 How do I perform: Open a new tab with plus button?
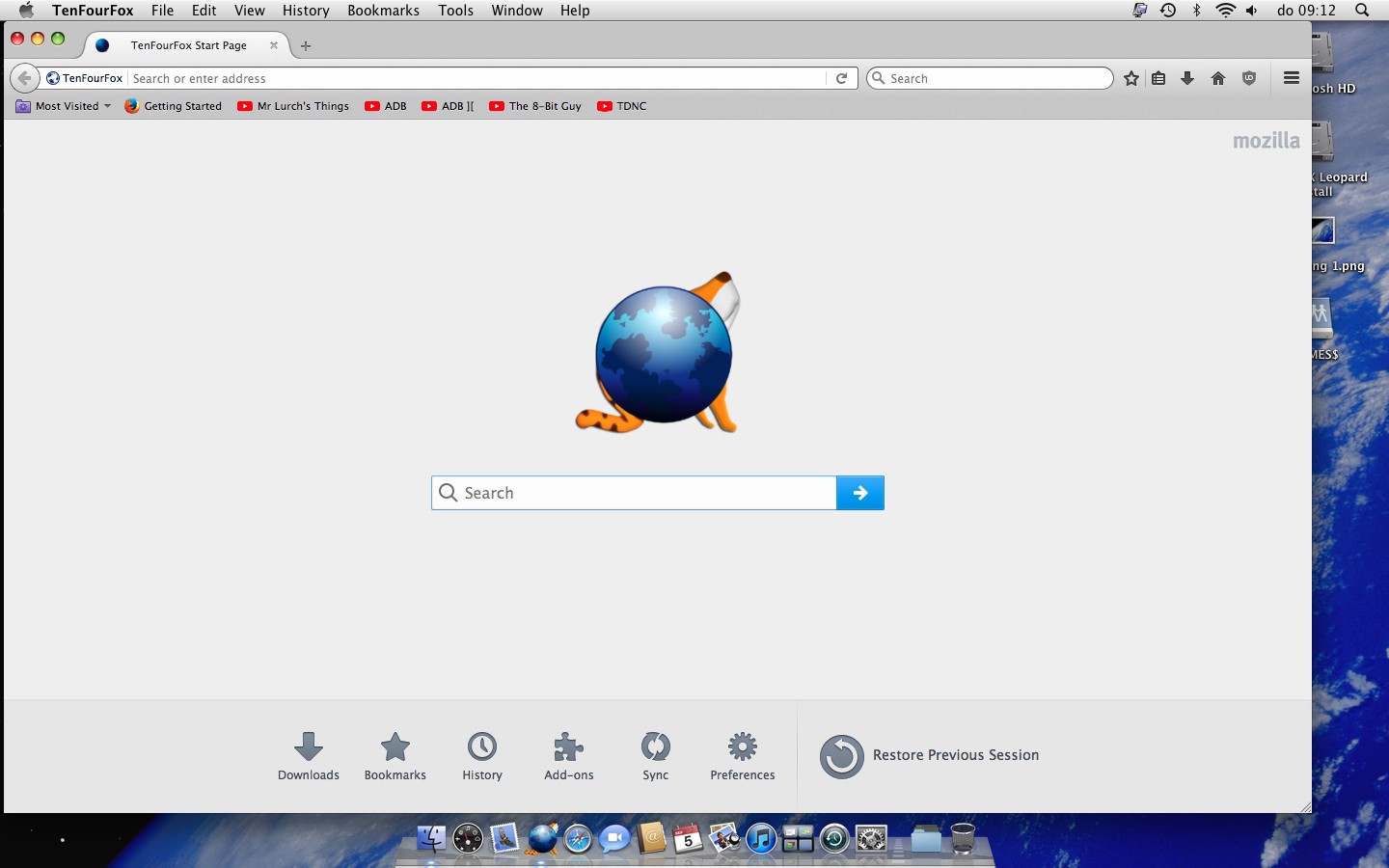306,45
